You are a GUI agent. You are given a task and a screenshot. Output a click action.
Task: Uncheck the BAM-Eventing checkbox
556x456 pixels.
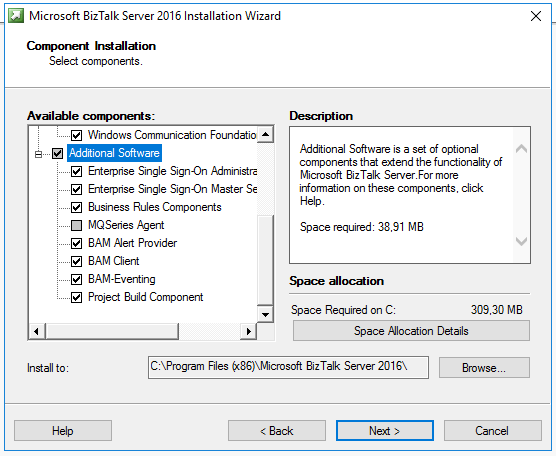click(x=77, y=279)
